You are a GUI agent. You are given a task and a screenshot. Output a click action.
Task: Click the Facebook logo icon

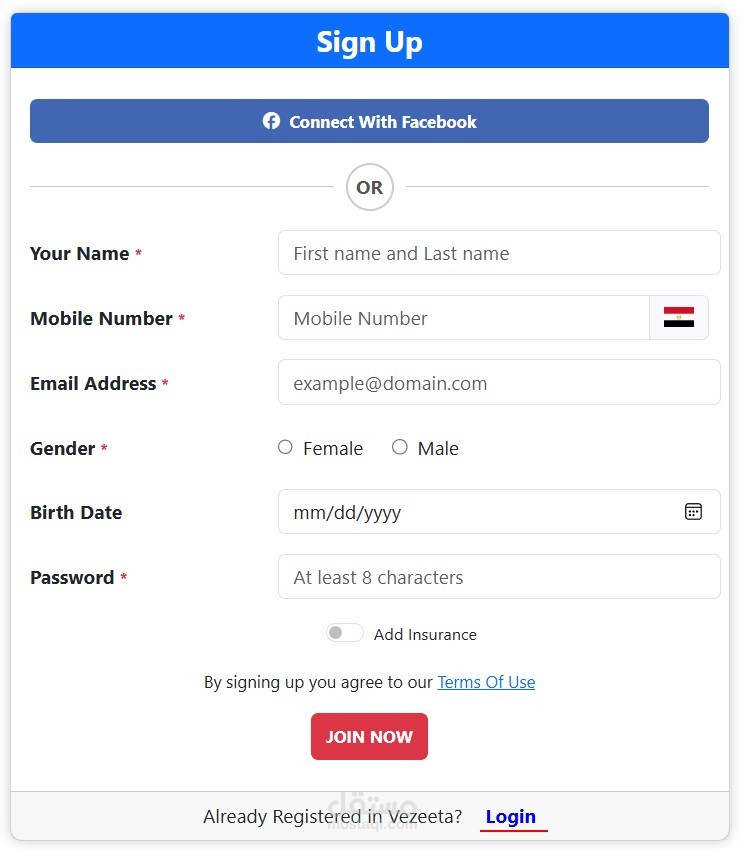coord(271,121)
